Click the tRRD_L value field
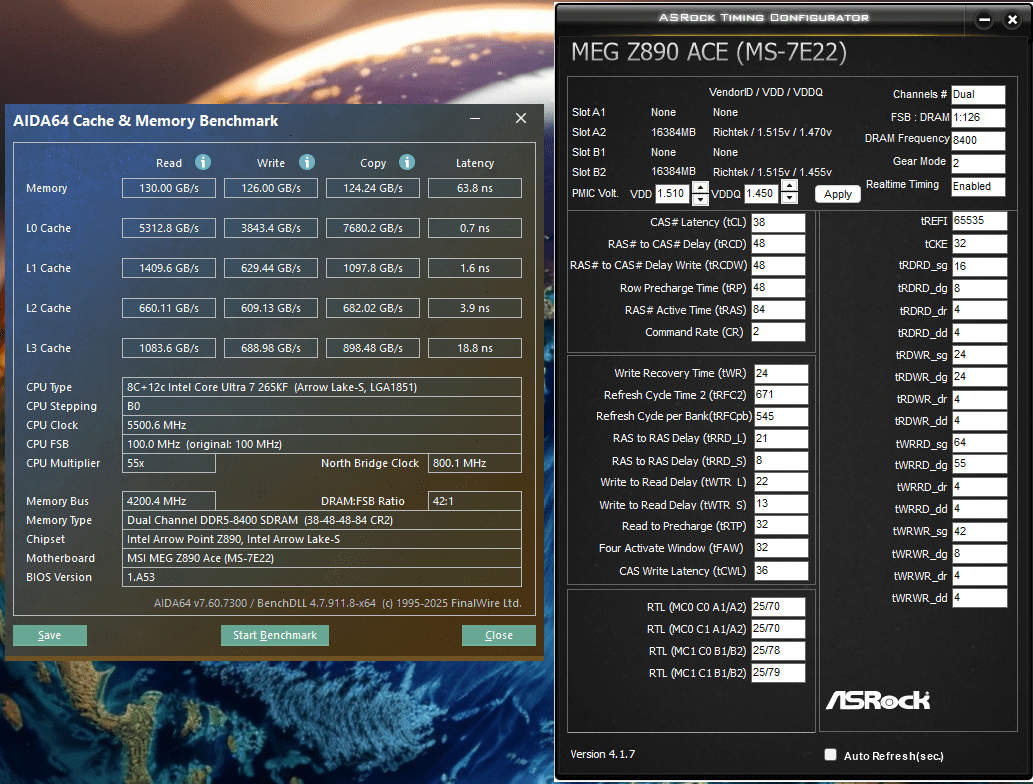 tap(781, 439)
